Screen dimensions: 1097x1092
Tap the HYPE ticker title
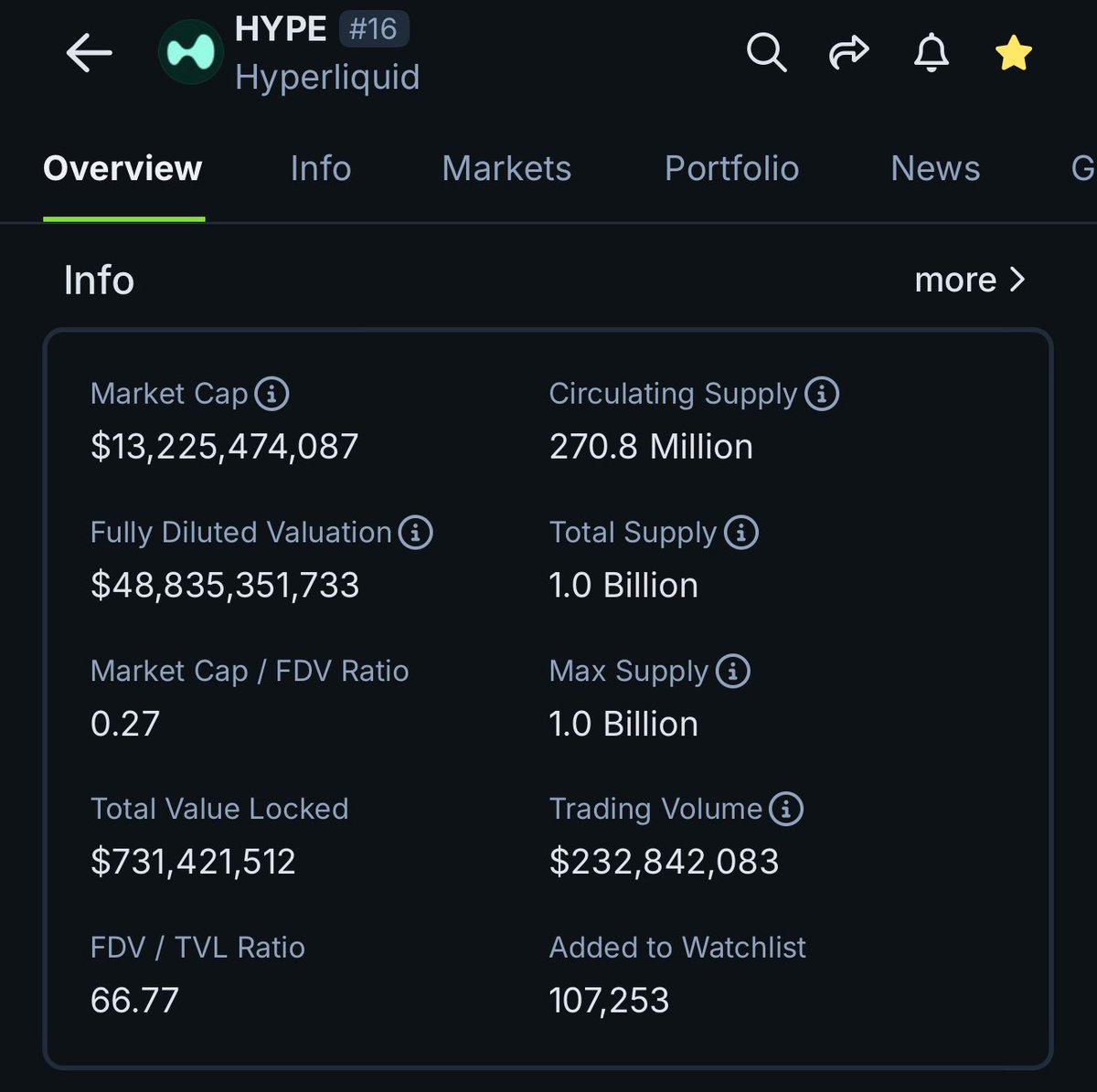coord(281,29)
